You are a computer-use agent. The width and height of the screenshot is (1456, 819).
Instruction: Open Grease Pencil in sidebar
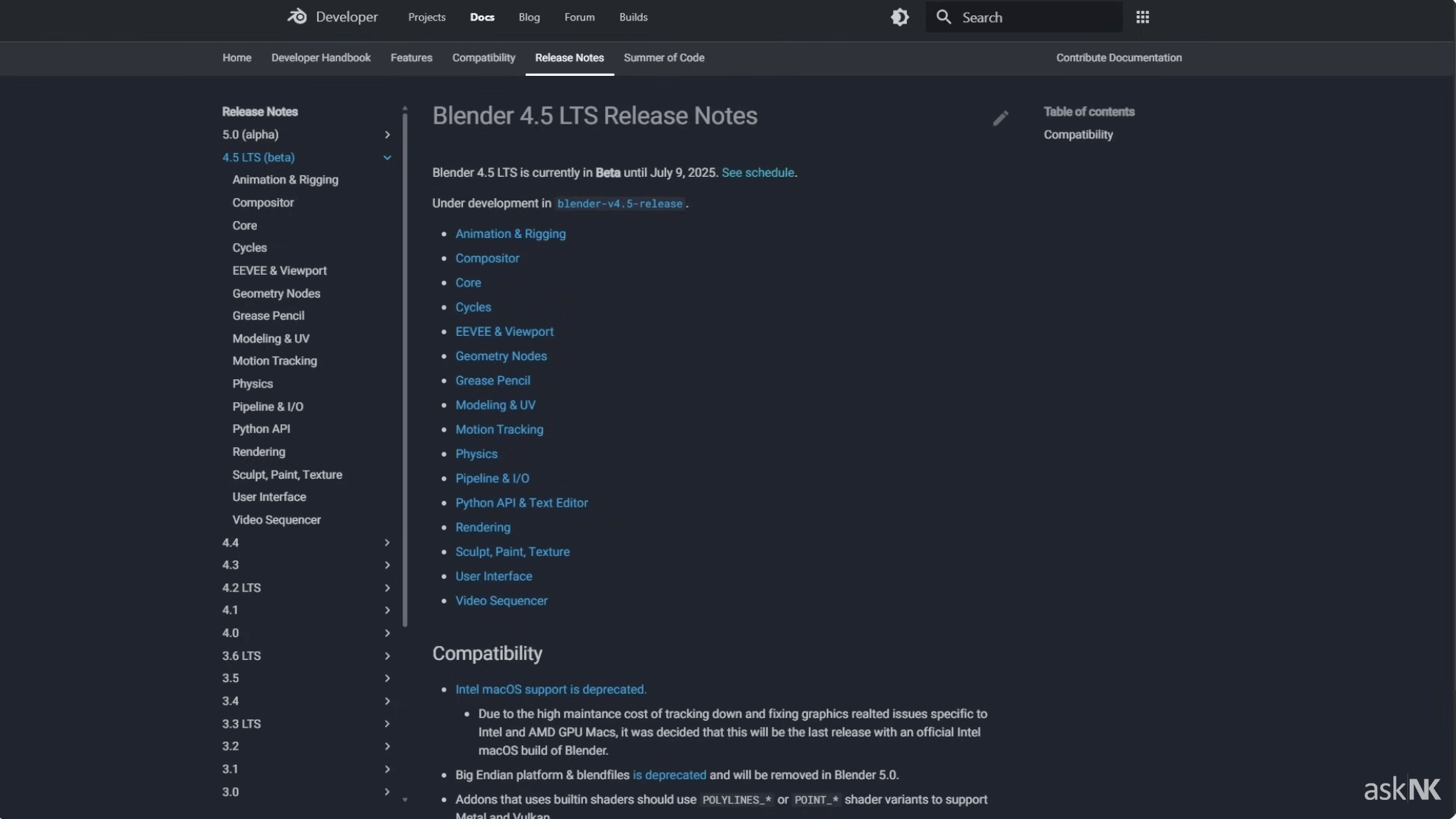point(268,315)
